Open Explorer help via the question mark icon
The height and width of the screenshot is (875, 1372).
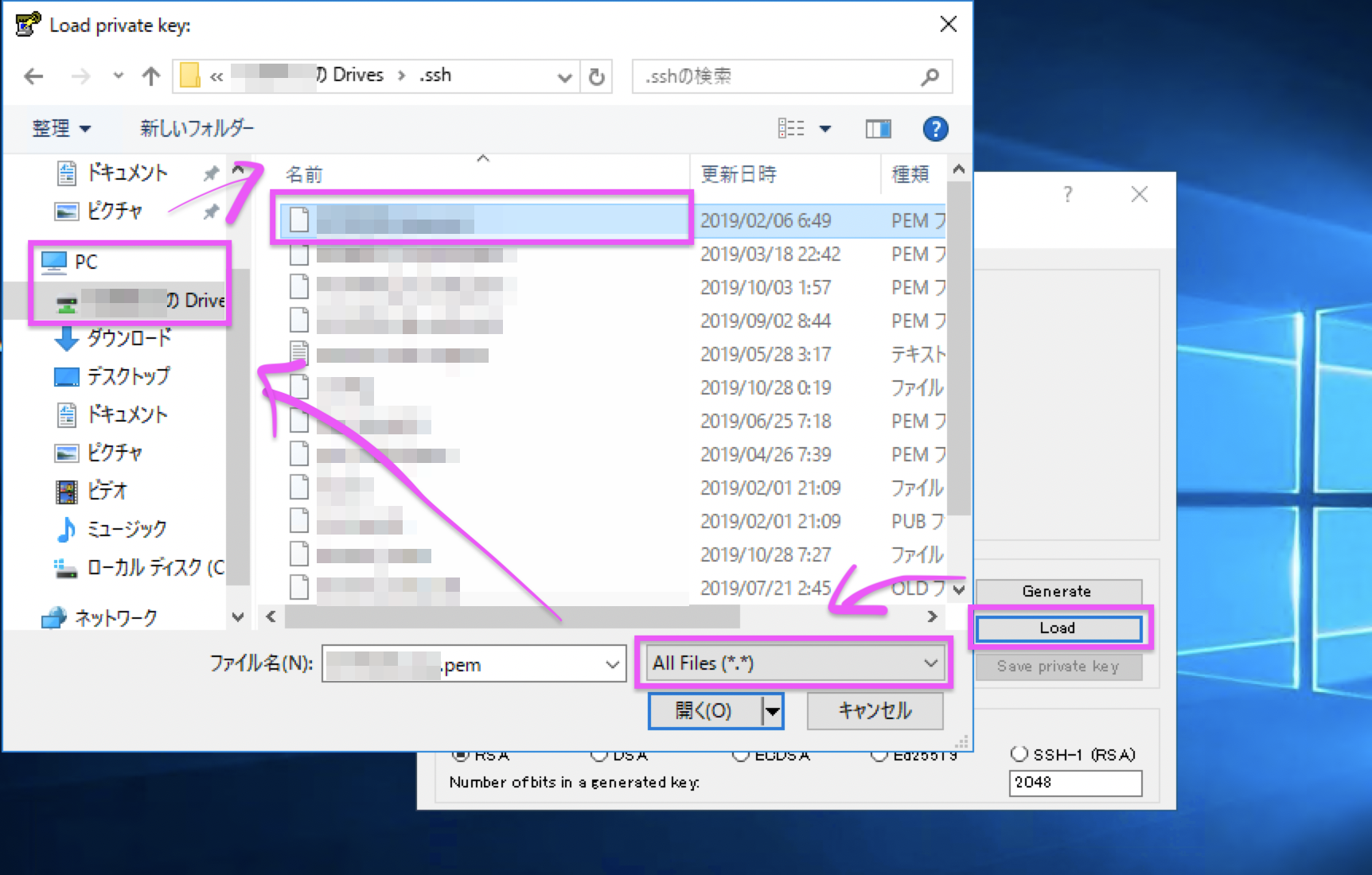click(936, 128)
